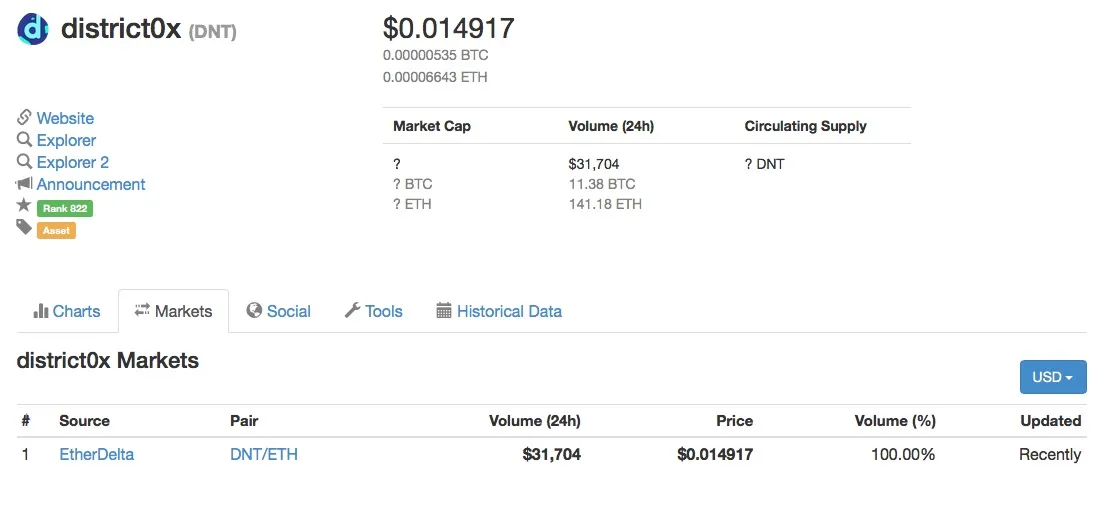Click the star icon beside Rank 822
Image resolution: width=1102 pixels, height=509 pixels.
click(x=24, y=205)
